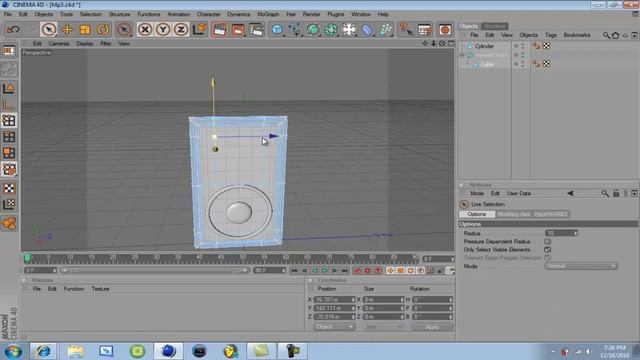This screenshot has height=360, width=640.
Task: Collapse the HyperNURBS tree item
Action: 462,55
